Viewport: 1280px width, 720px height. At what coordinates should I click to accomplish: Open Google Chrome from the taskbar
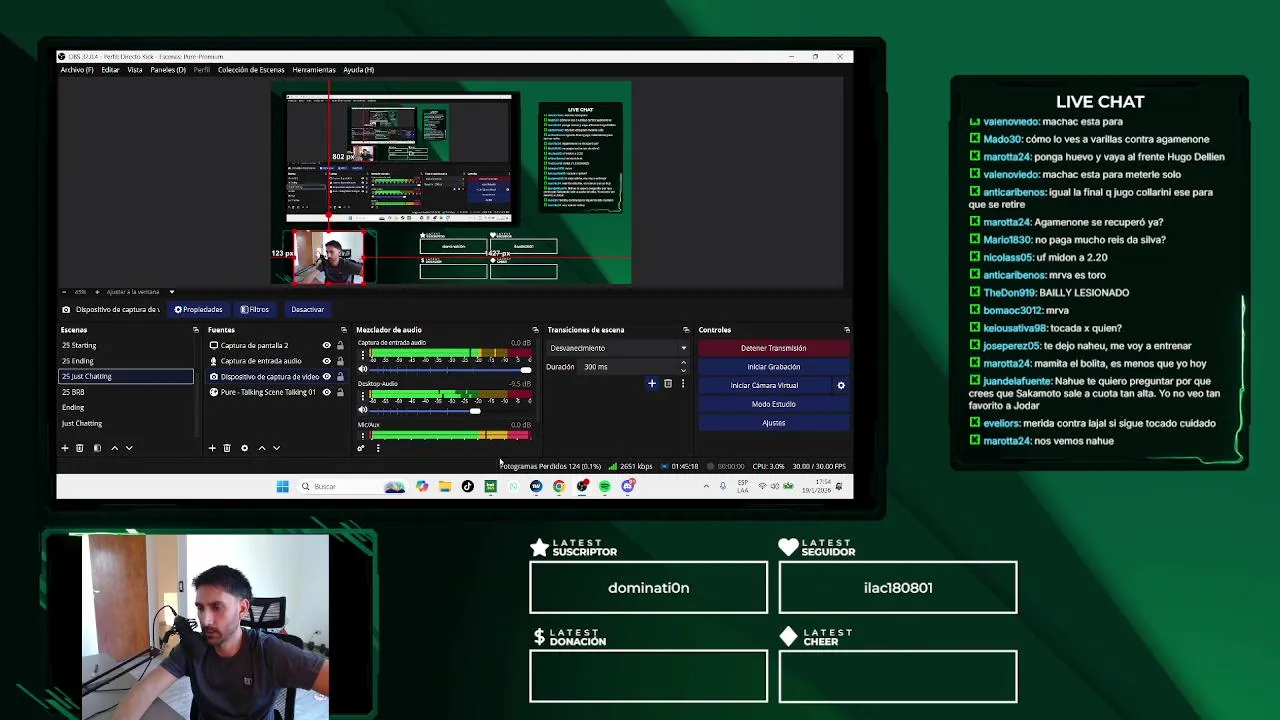coord(559,487)
